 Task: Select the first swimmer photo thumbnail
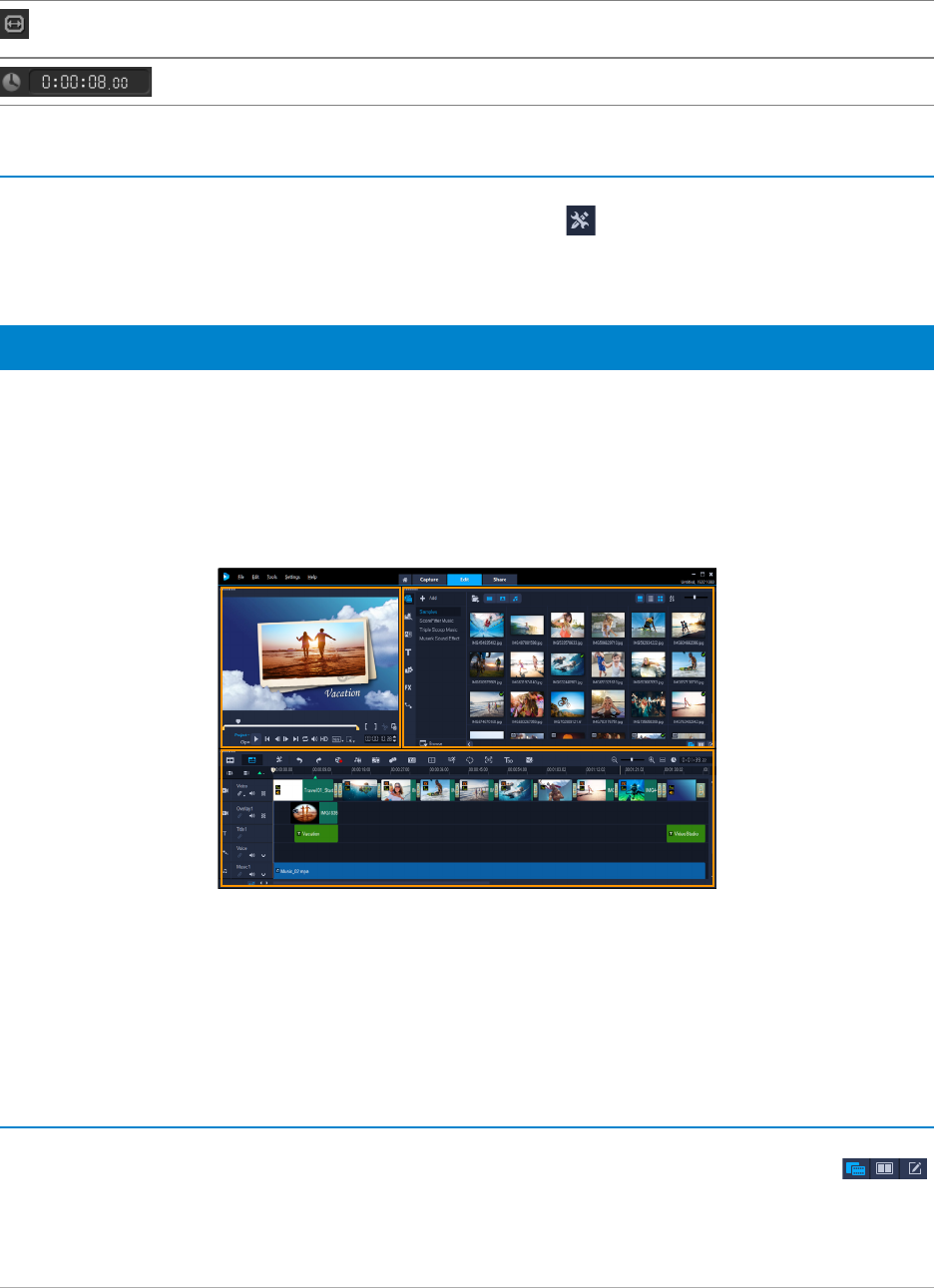point(487,625)
